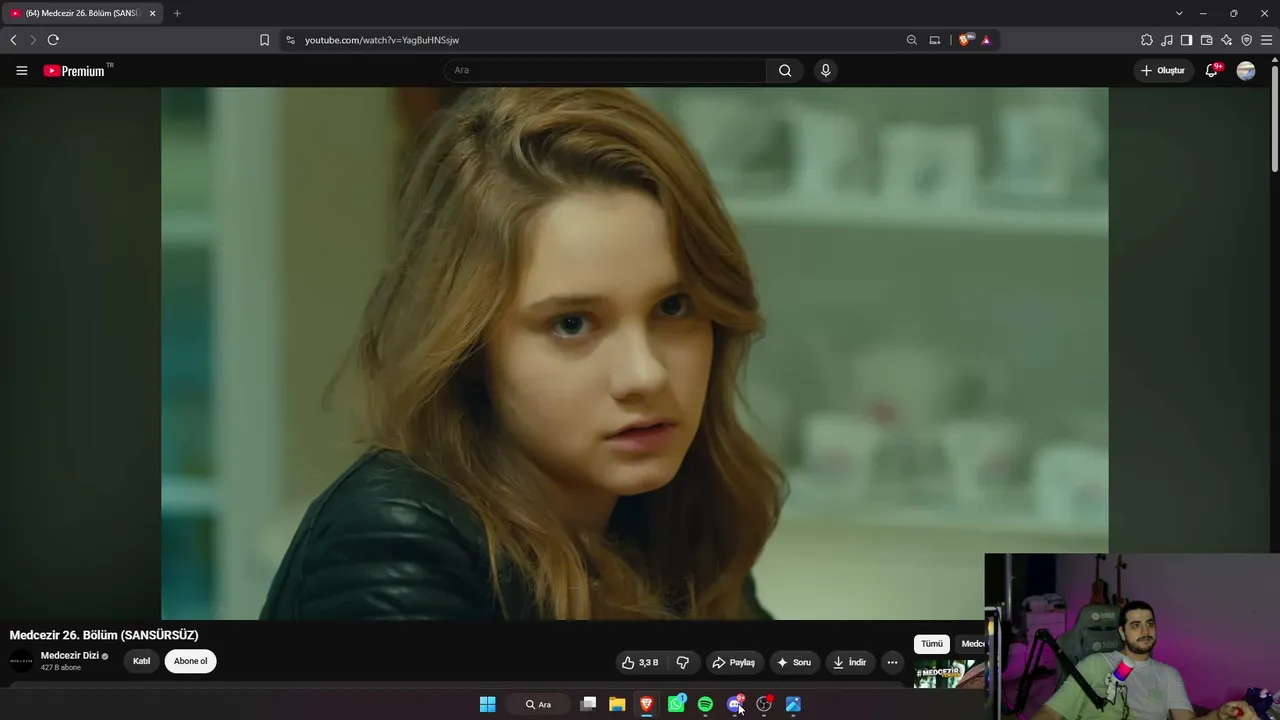This screenshot has height=720, width=1280.
Task: Open the Medcezir Dizi channel name
Action: [x=70, y=656]
